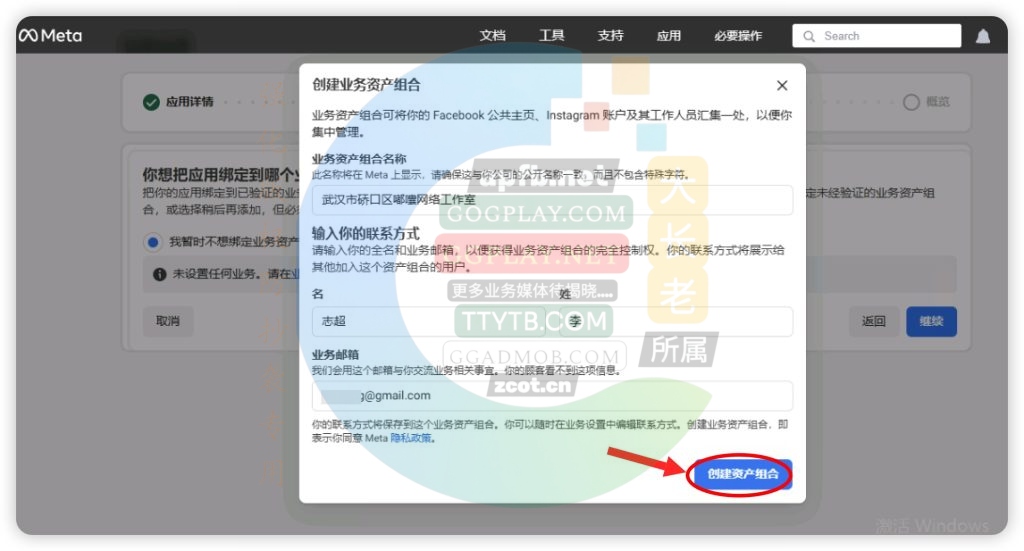Select the 我暂时不想绑定业务资产 radio button
Image resolution: width=1024 pixels, height=551 pixels.
point(153,242)
